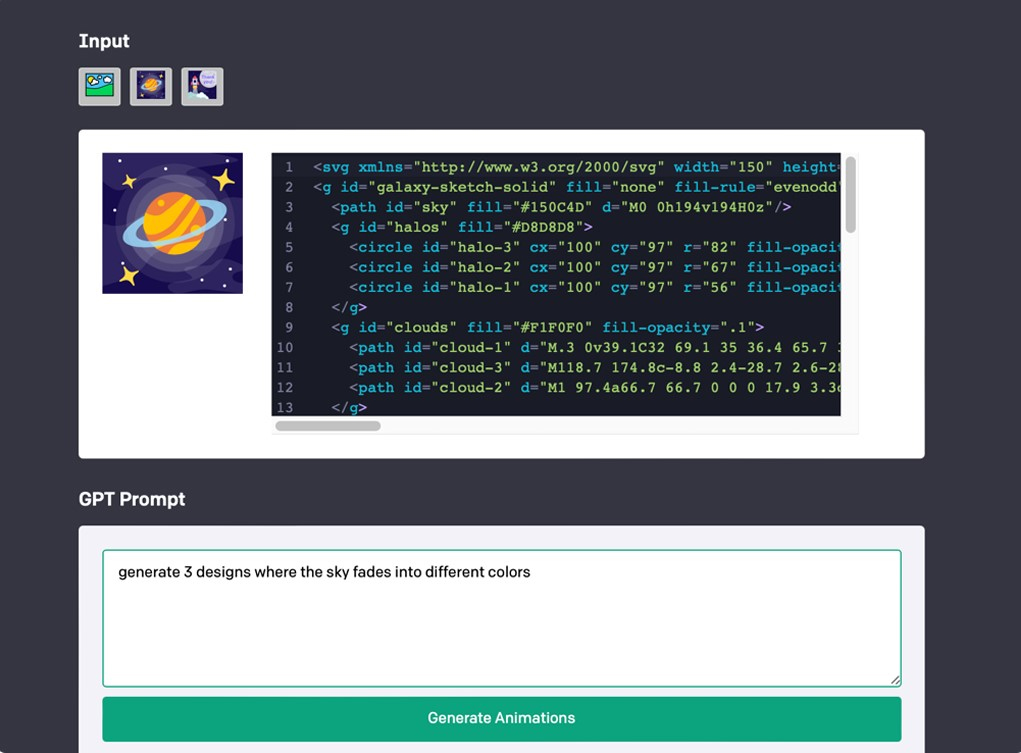Click the Generate Animations button
Screen dimensions: 1021x753
[501, 718]
